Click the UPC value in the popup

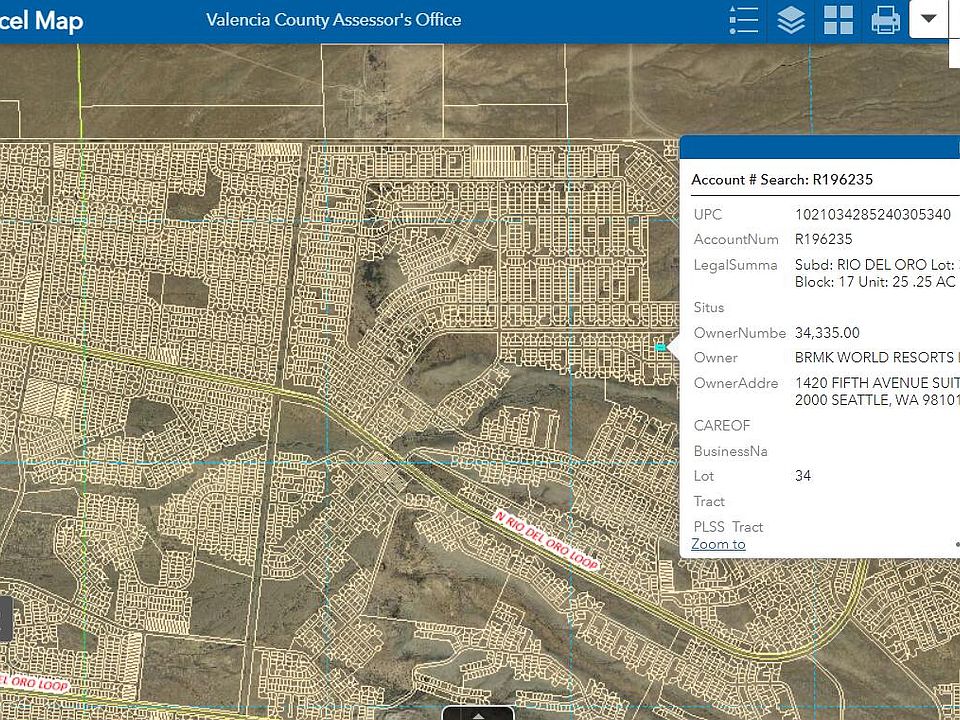[875, 214]
